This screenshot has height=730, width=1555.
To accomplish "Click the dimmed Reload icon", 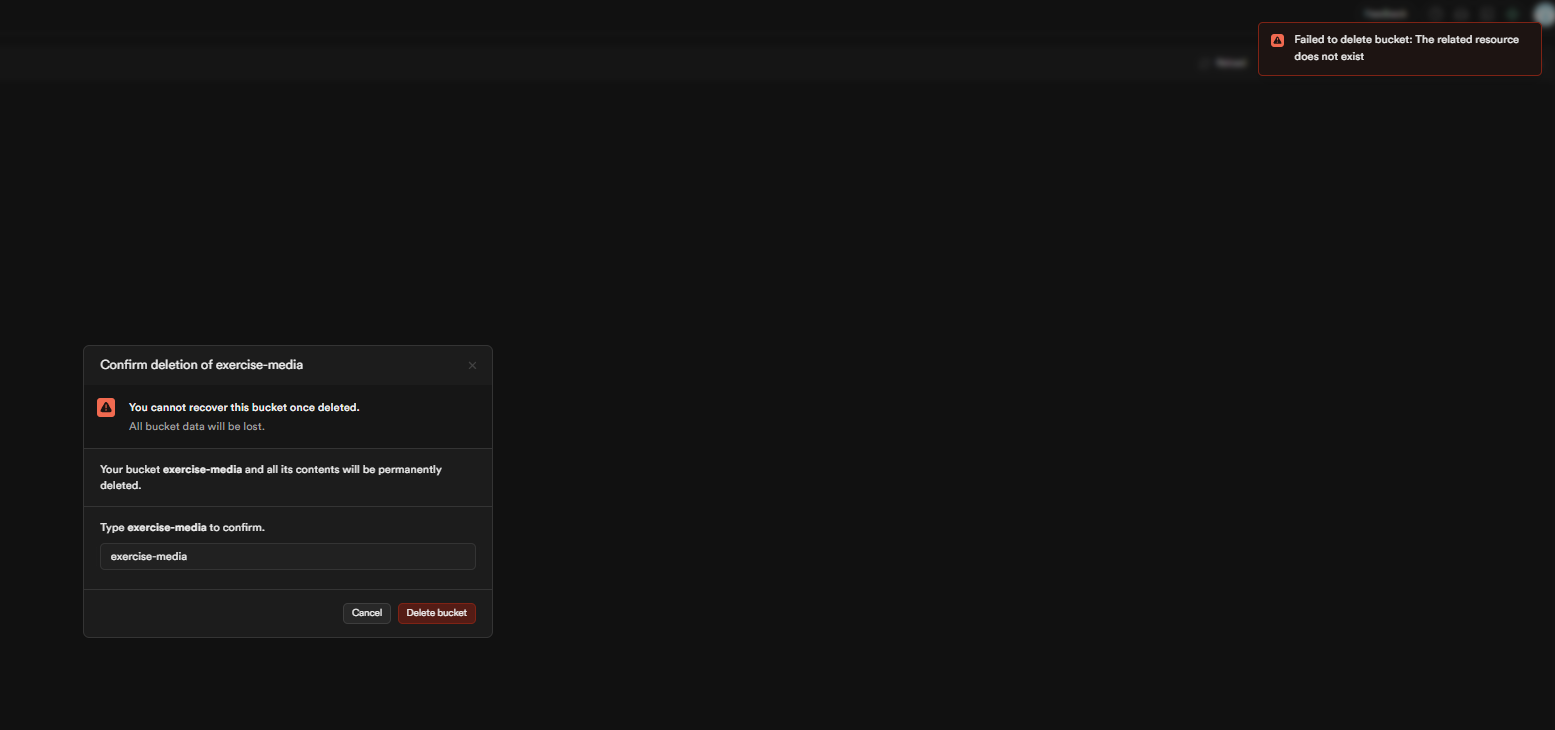I will coord(1203,63).
